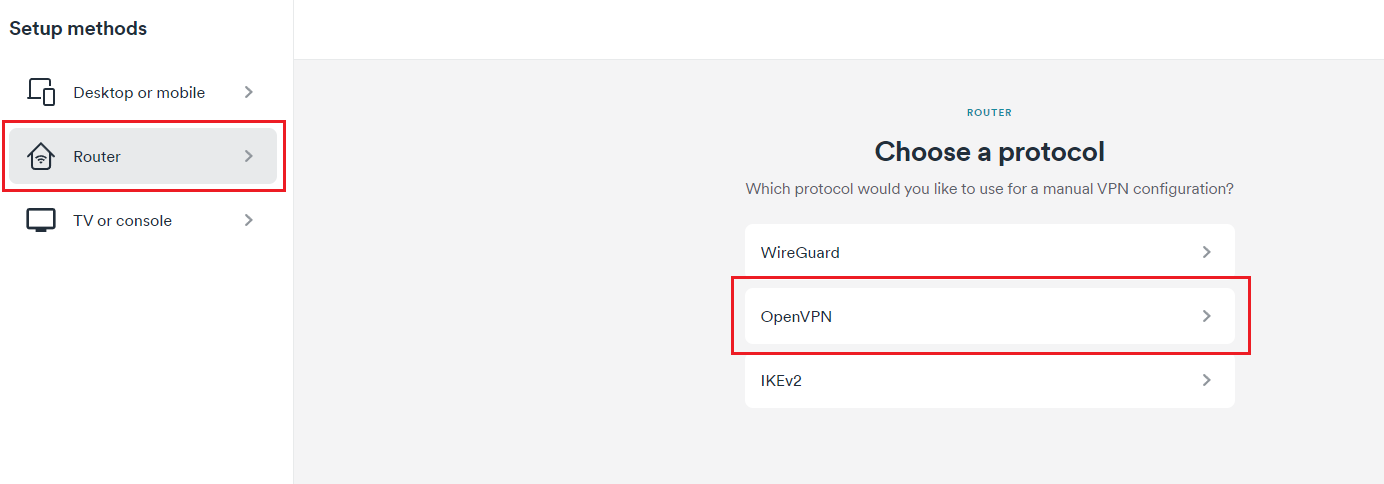Choose the OpenVPN protocol option

(x=796, y=317)
